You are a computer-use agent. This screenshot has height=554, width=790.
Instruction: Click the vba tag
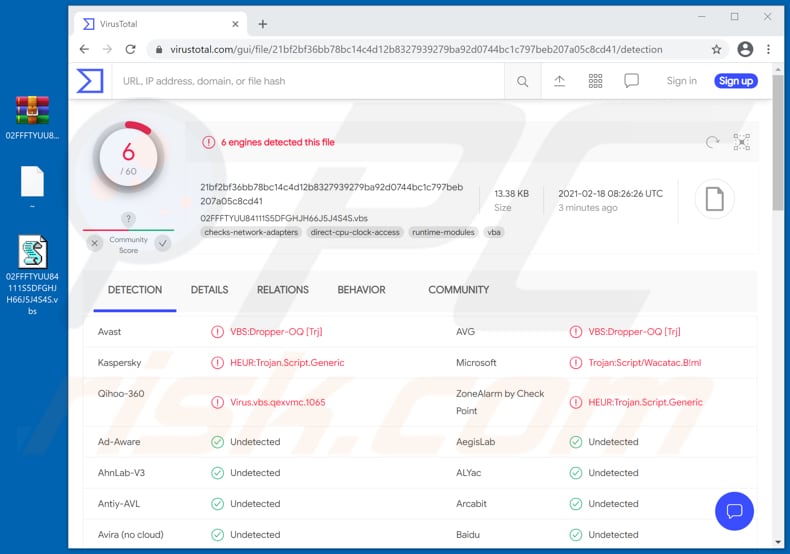pyautogui.click(x=494, y=232)
